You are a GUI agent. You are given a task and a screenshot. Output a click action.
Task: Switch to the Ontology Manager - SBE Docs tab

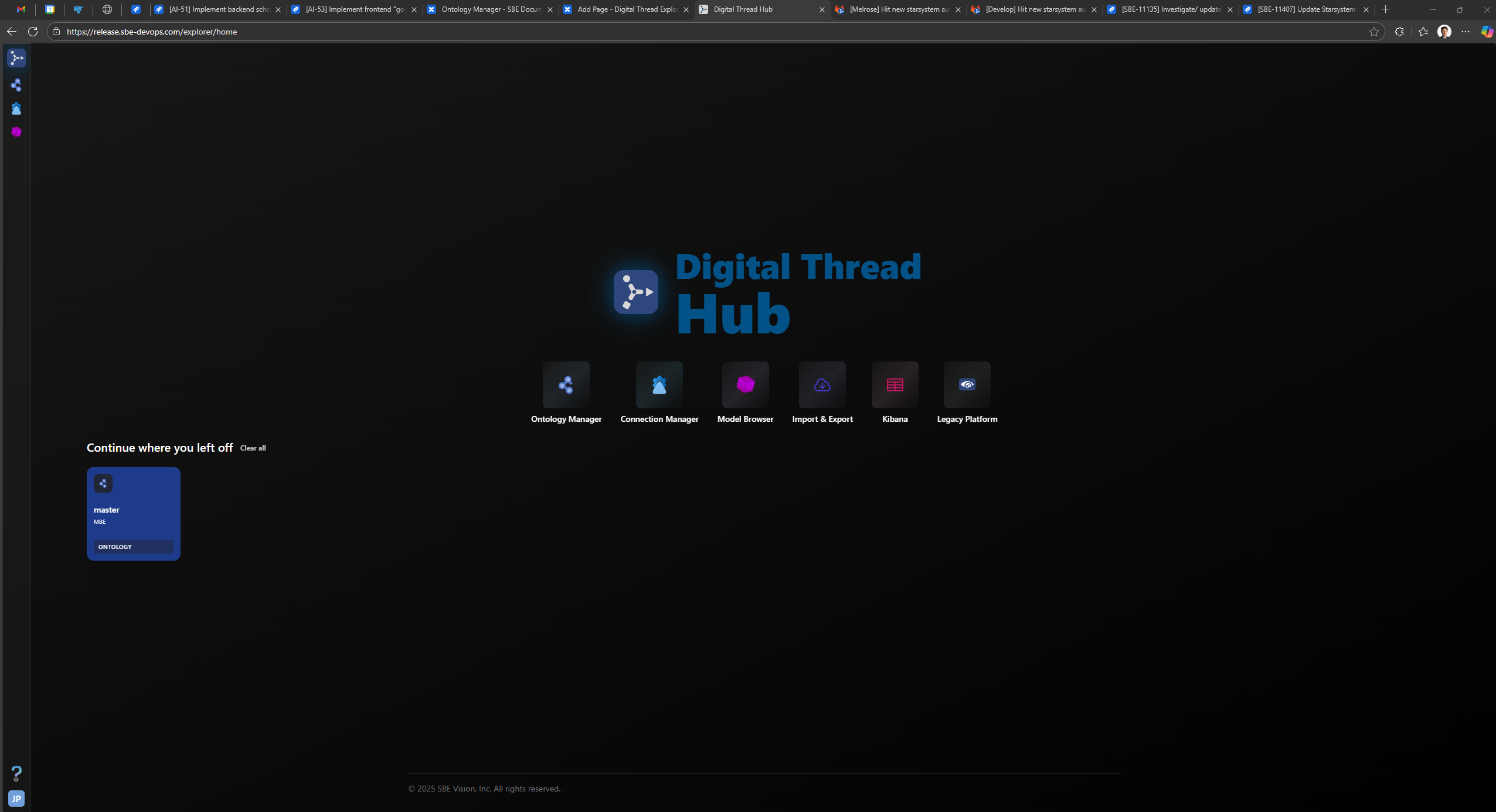490,9
